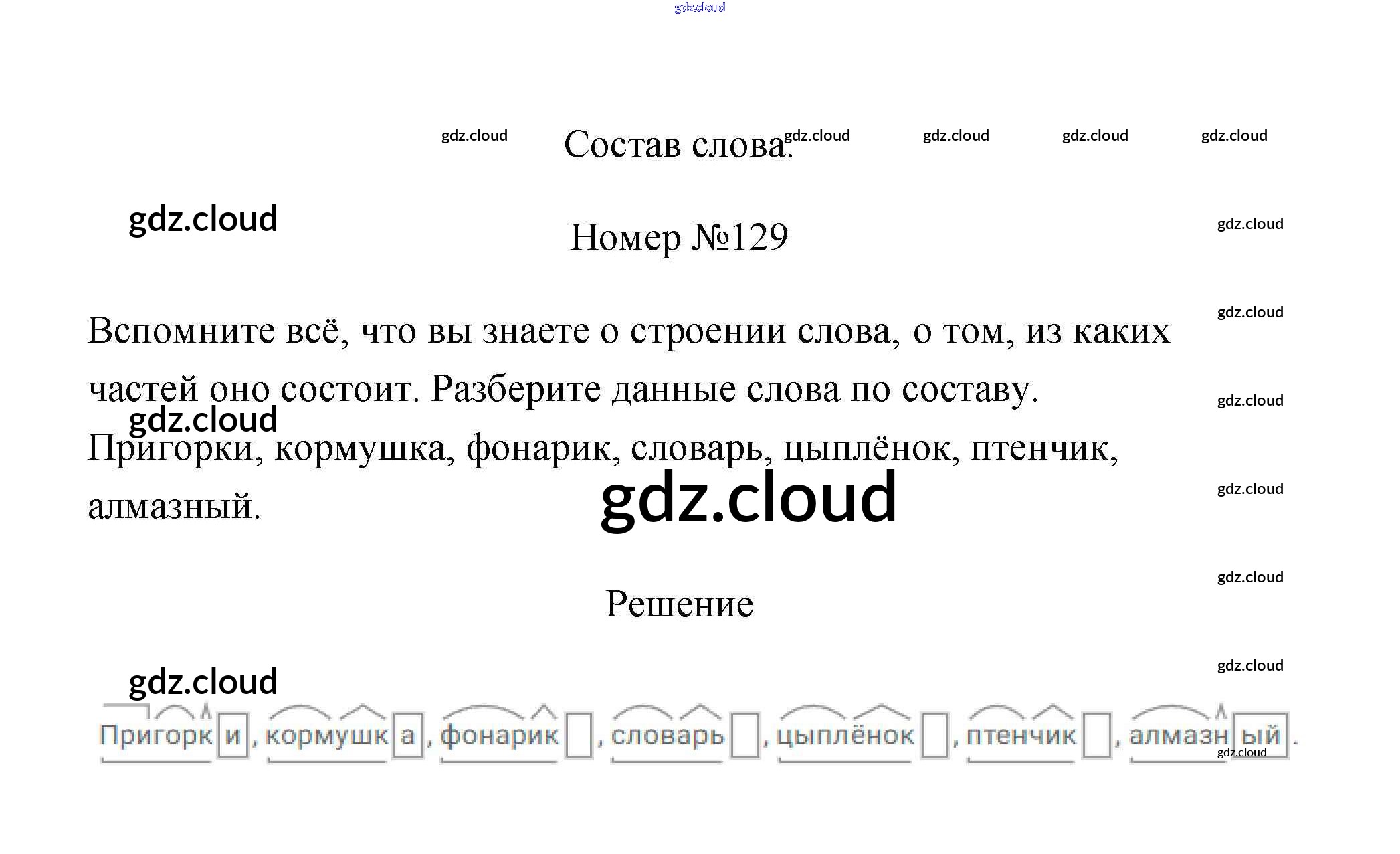Click the parsed word 'цыплёнок' in the solution
The height and width of the screenshot is (854, 1400).
tap(845, 736)
